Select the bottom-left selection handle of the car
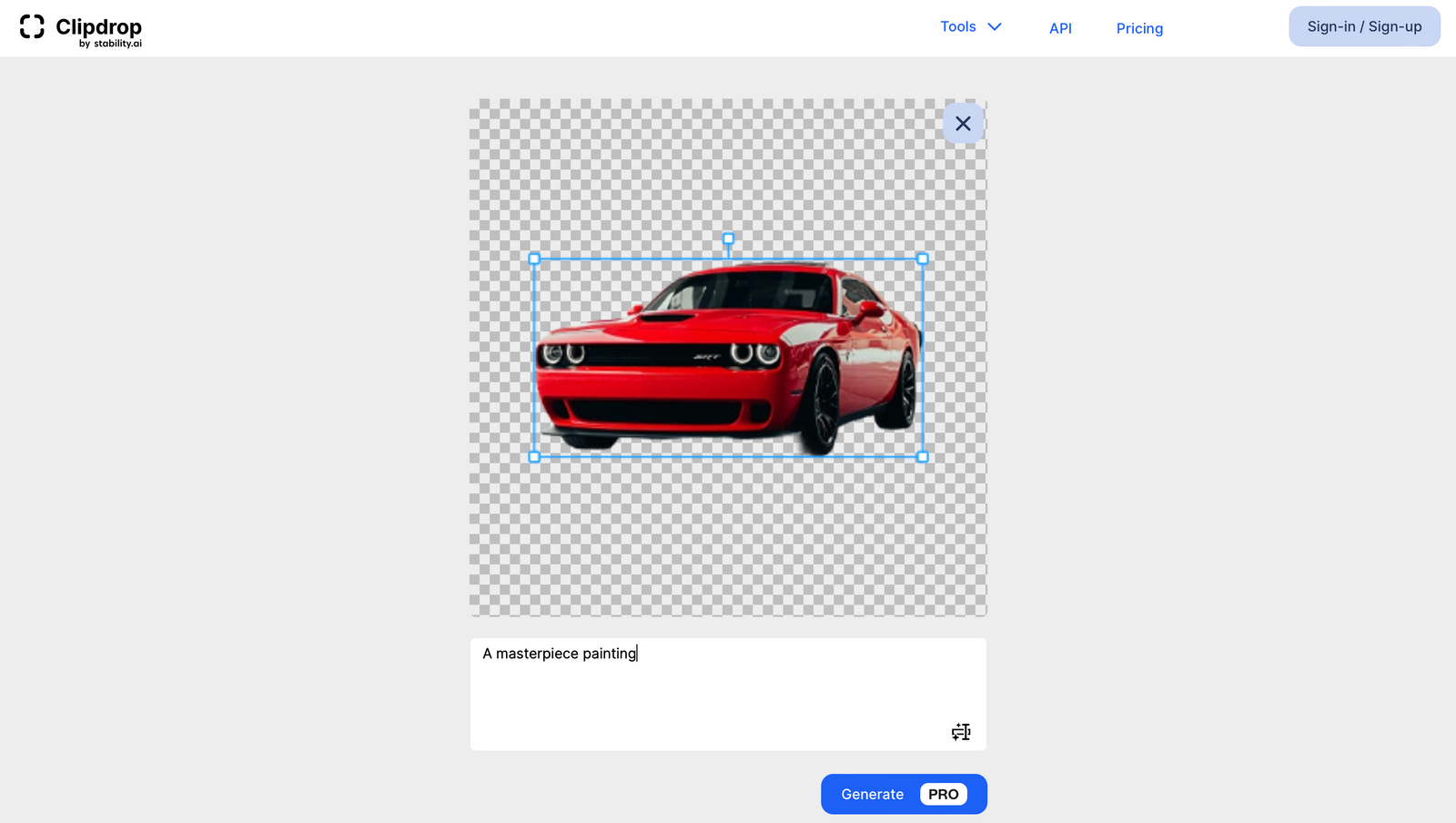 tap(533, 456)
